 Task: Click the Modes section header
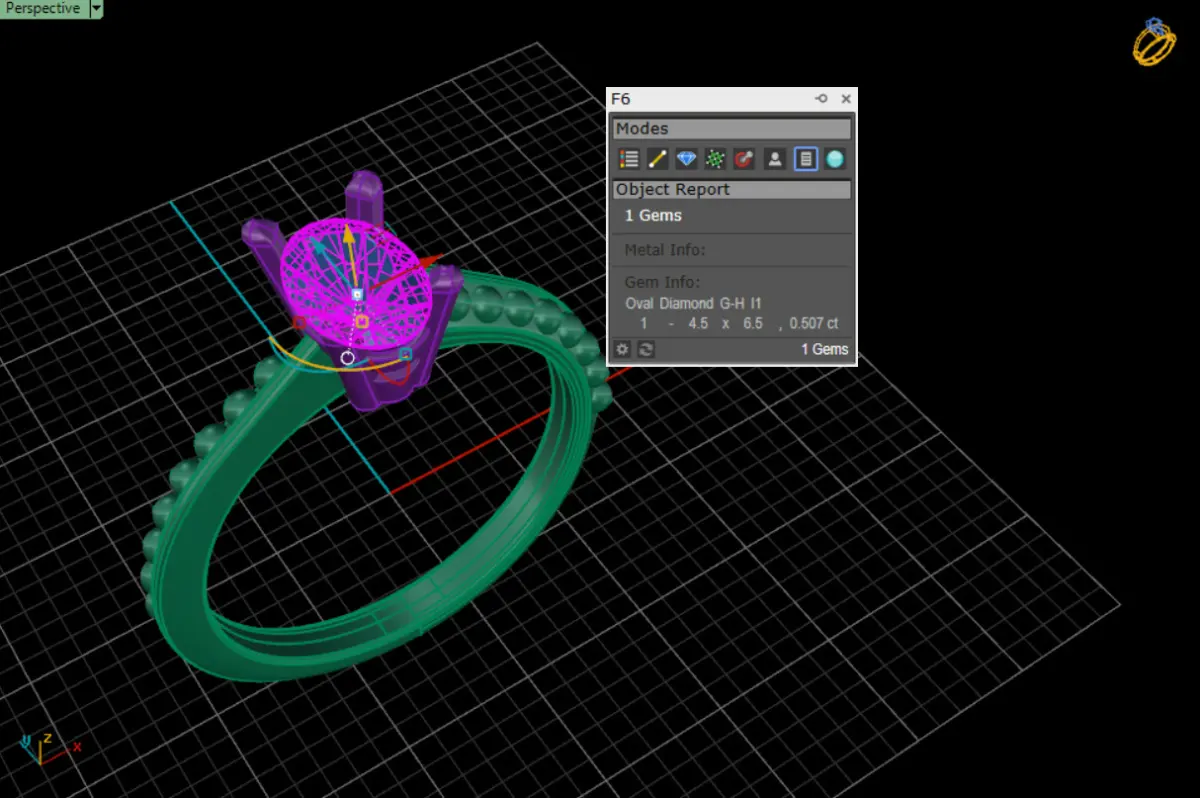[732, 128]
